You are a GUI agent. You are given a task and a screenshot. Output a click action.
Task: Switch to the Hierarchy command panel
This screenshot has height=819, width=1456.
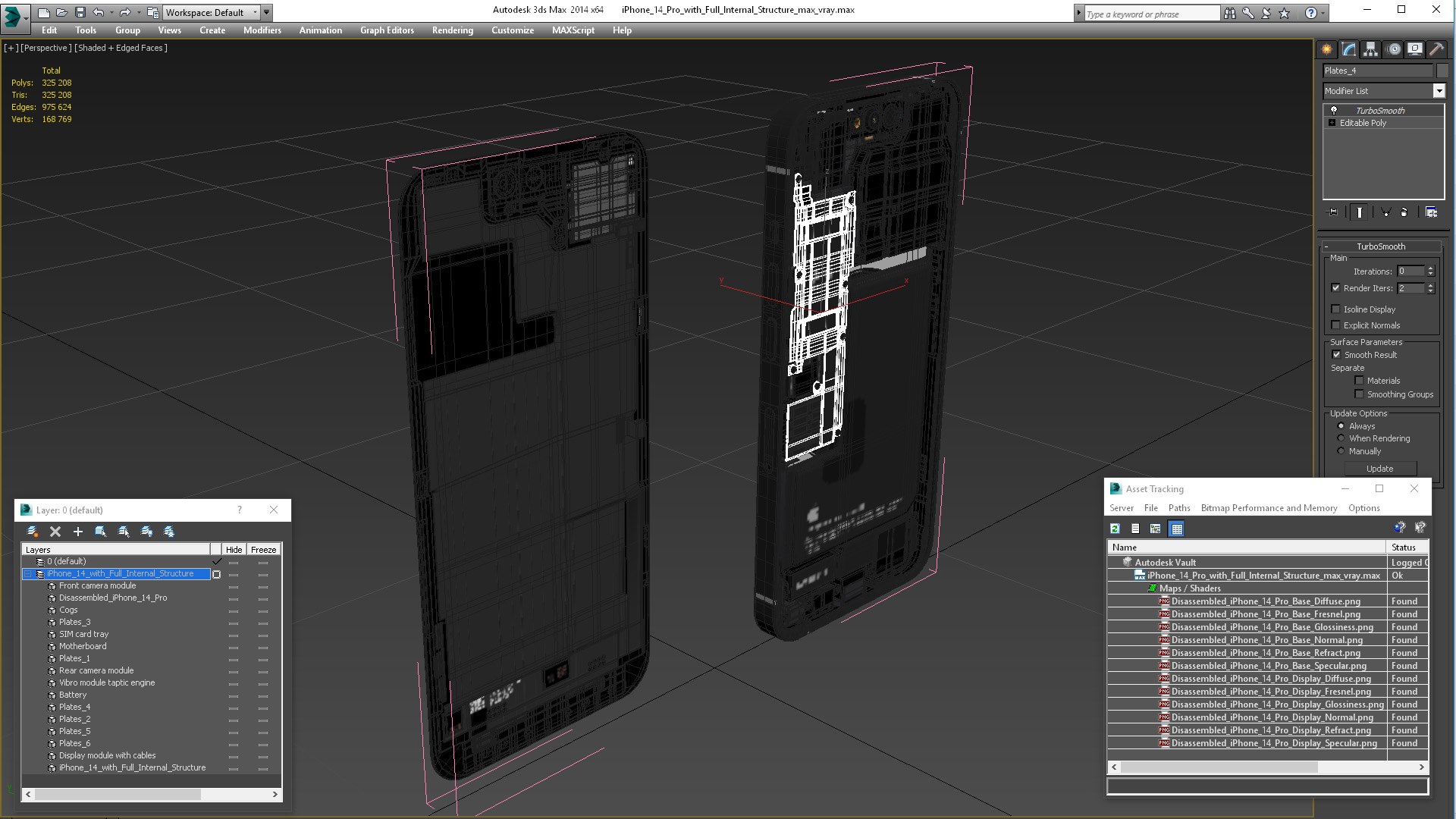click(1370, 49)
